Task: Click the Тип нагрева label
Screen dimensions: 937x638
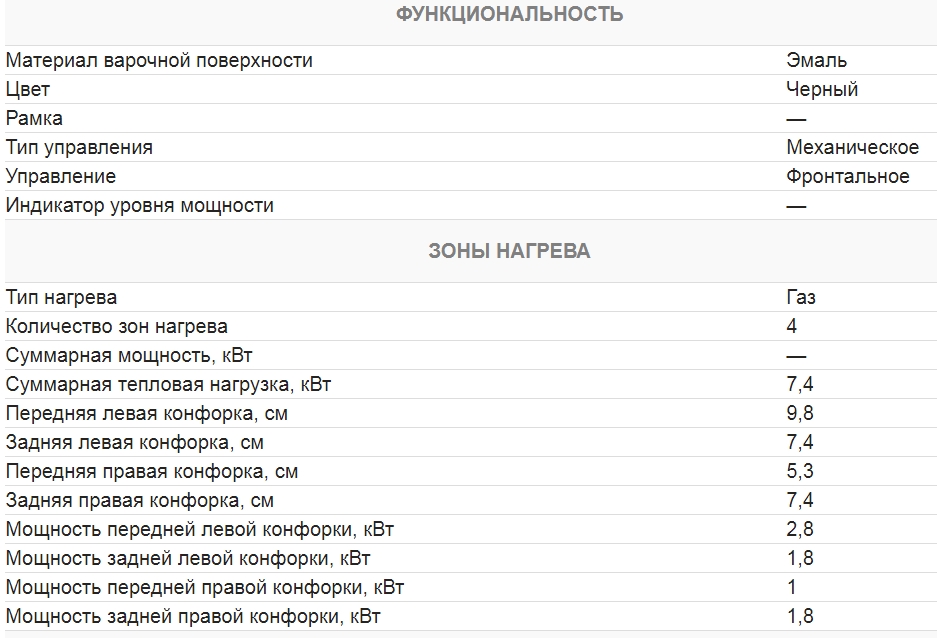Action: tap(61, 298)
